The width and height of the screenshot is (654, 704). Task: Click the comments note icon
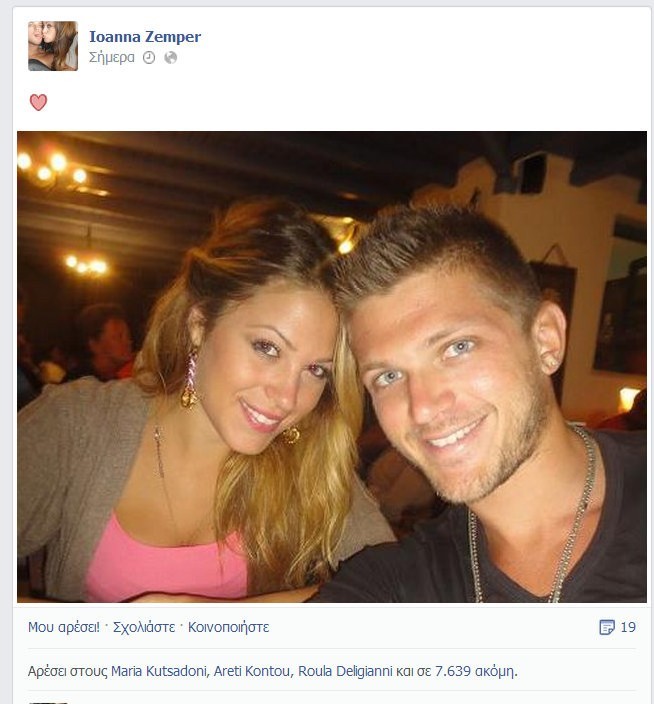click(x=607, y=627)
